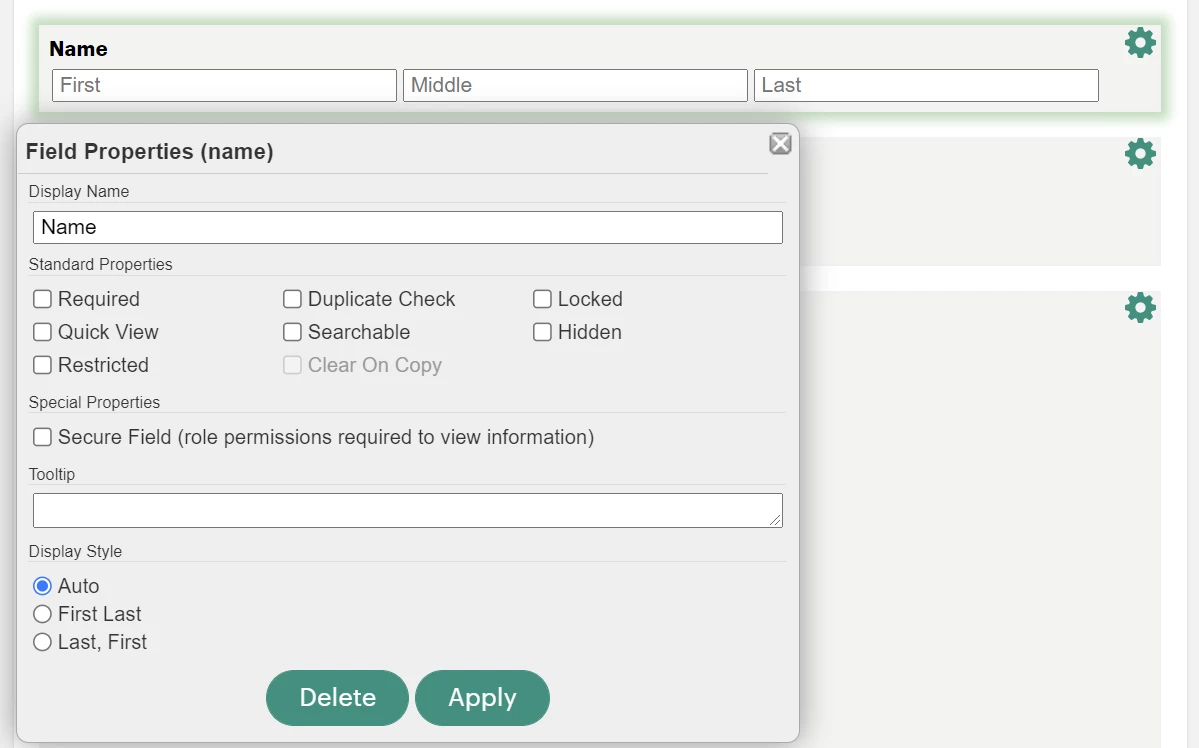Click the First name input box
Screen dimensions: 1199x748
point(224,85)
